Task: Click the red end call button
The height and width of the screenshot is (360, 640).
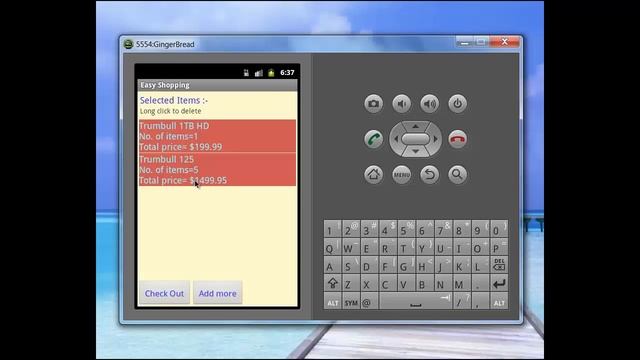Action: pyautogui.click(x=458, y=139)
